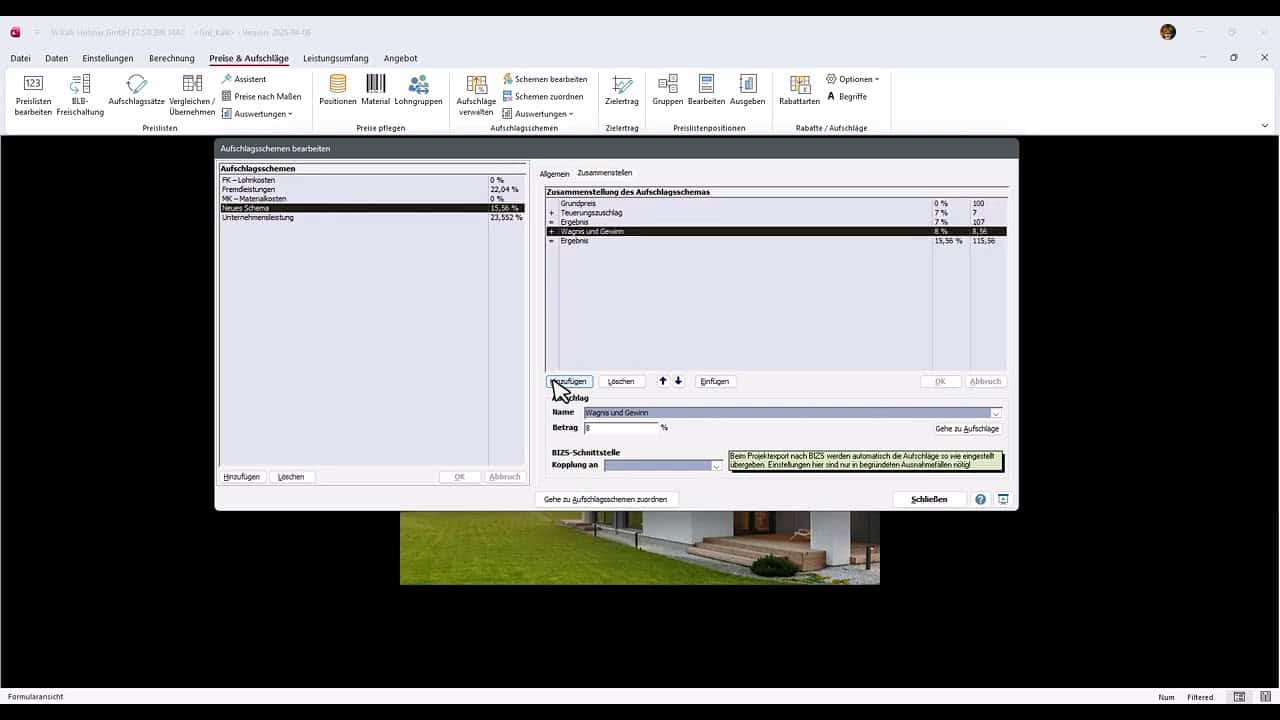Image resolution: width=1280 pixels, height=720 pixels.
Task: Select Unternehmensleistung in the schema list
Action: [258, 217]
